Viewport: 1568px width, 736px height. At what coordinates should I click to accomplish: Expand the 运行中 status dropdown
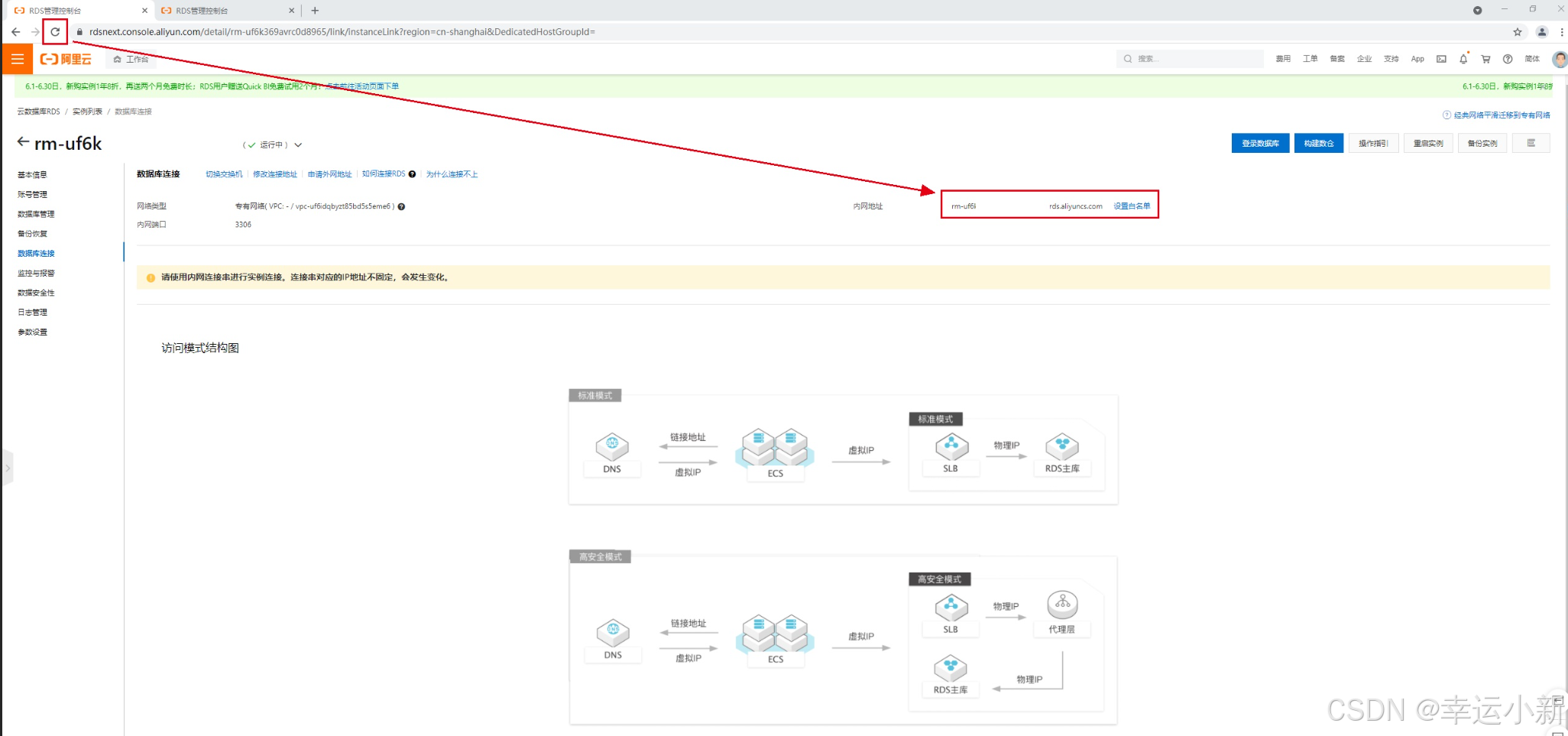pyautogui.click(x=298, y=144)
